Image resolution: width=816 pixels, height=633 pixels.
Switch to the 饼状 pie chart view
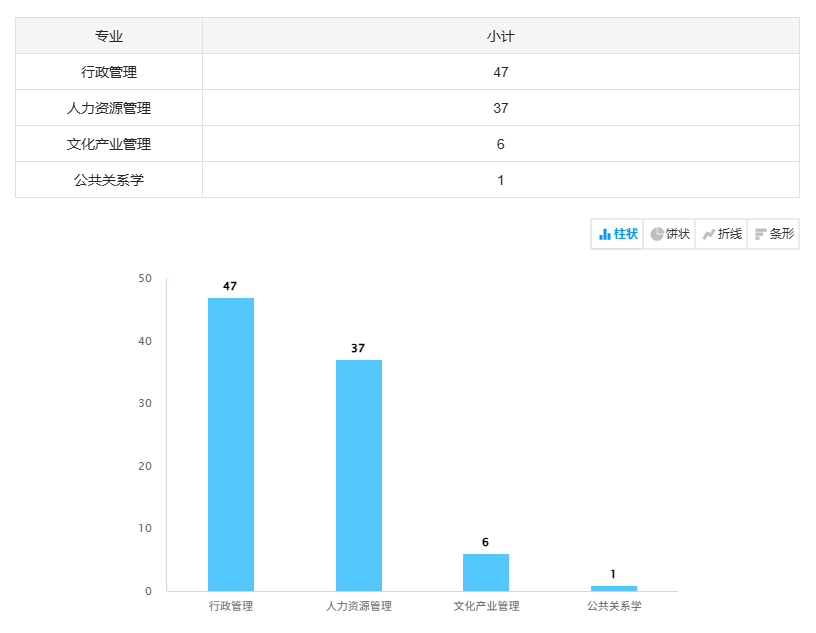coord(669,234)
